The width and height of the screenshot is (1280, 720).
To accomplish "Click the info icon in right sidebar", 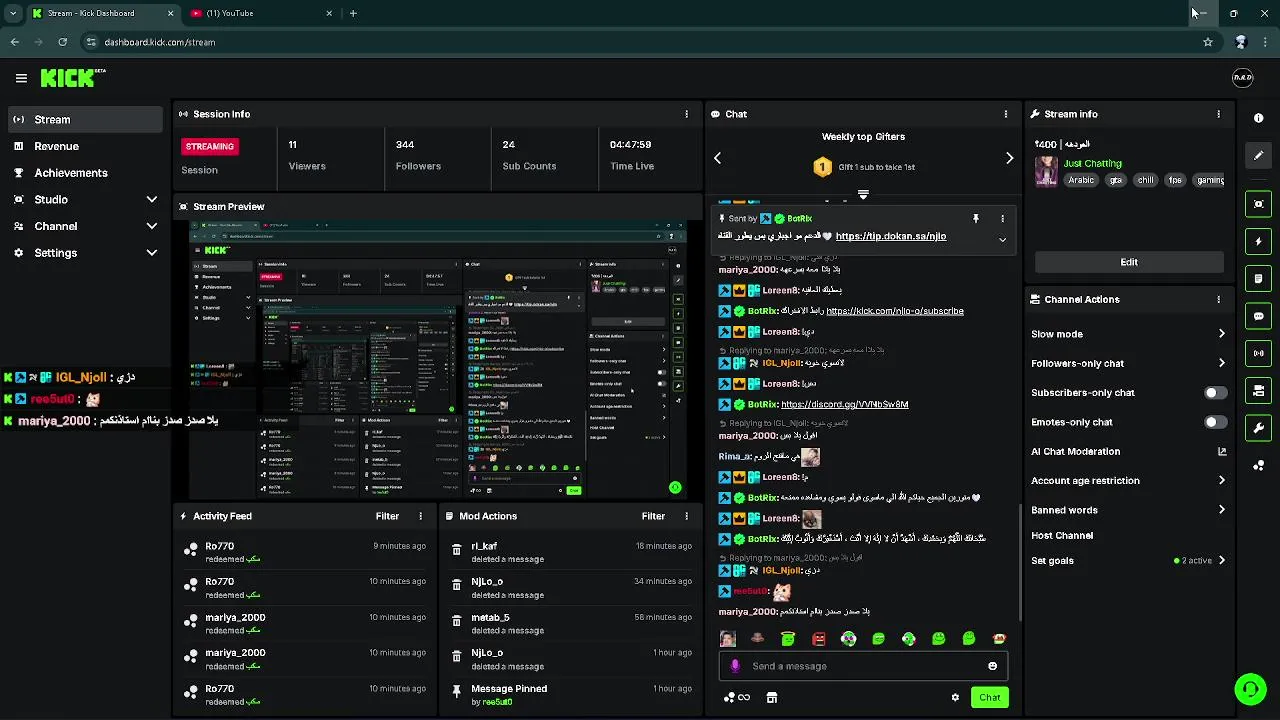I will (x=1259, y=118).
